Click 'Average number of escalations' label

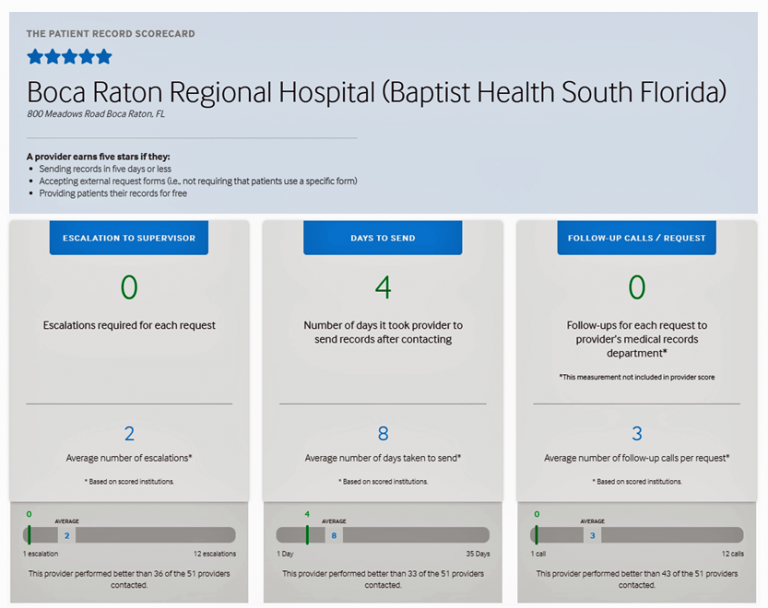(129, 458)
